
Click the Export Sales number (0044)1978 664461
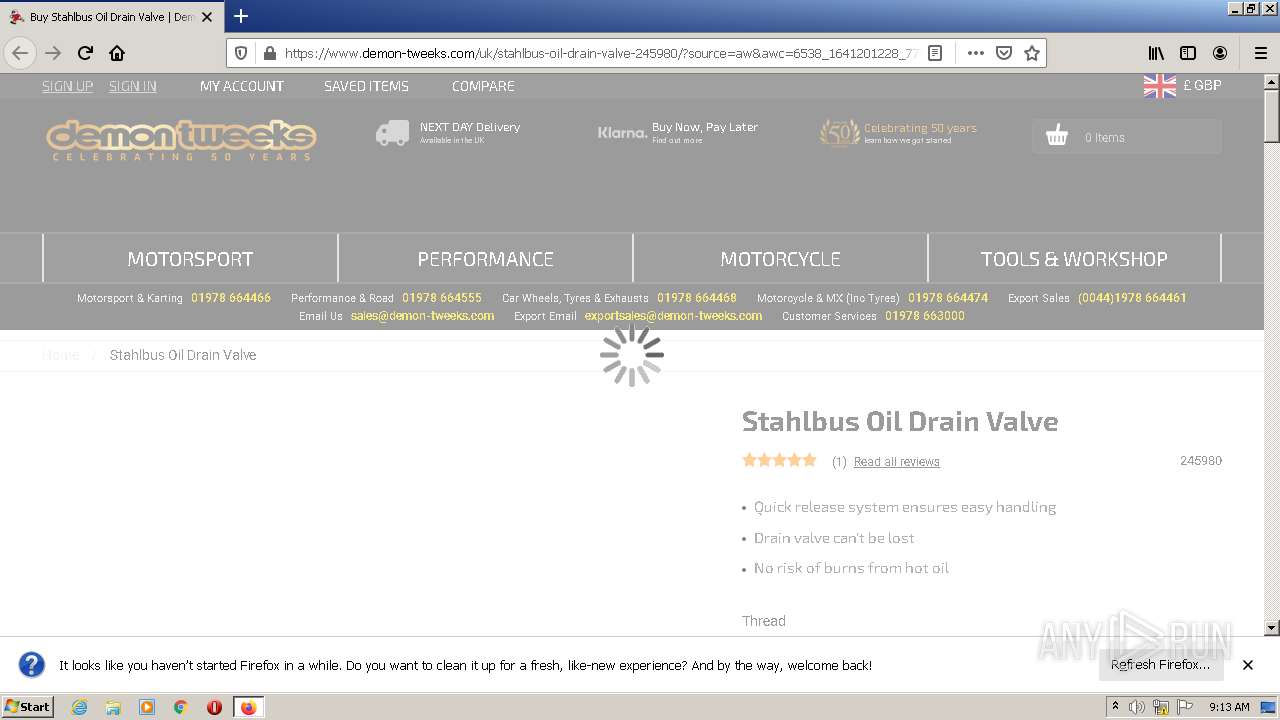coord(1132,298)
